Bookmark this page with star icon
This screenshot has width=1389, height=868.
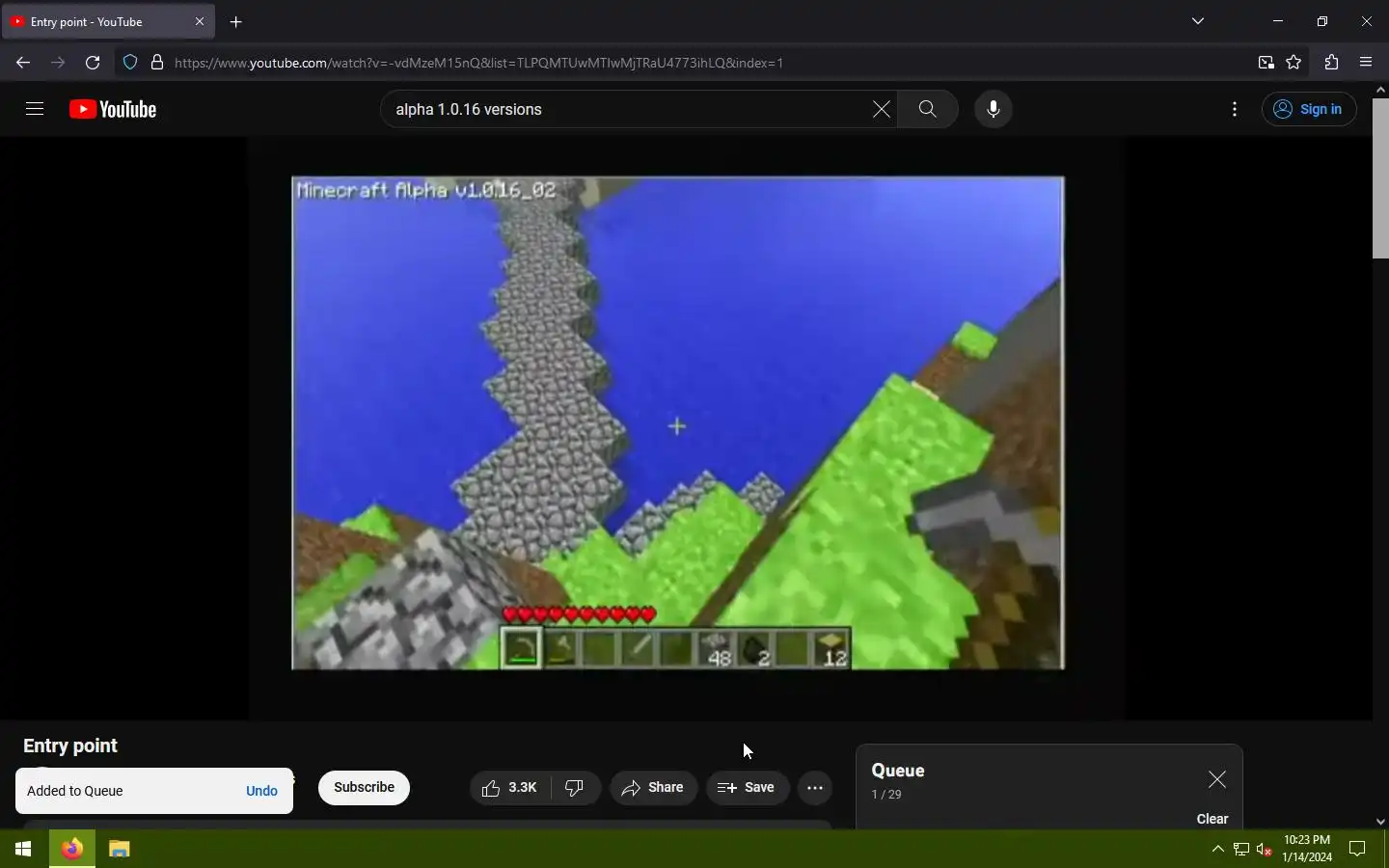tap(1294, 63)
